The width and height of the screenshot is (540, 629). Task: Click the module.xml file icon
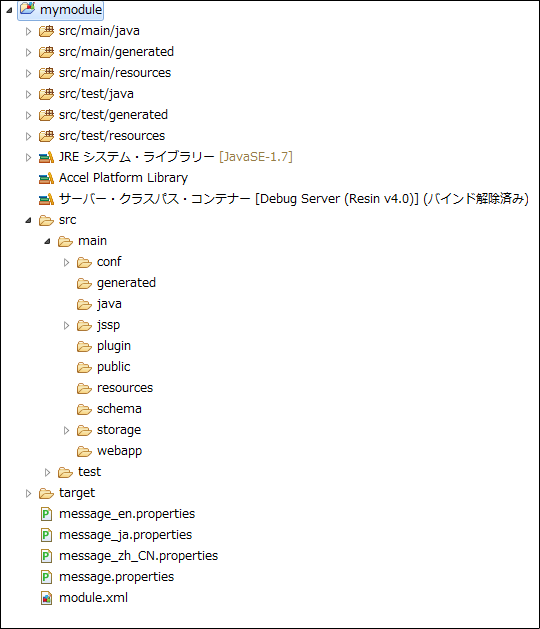point(47,598)
